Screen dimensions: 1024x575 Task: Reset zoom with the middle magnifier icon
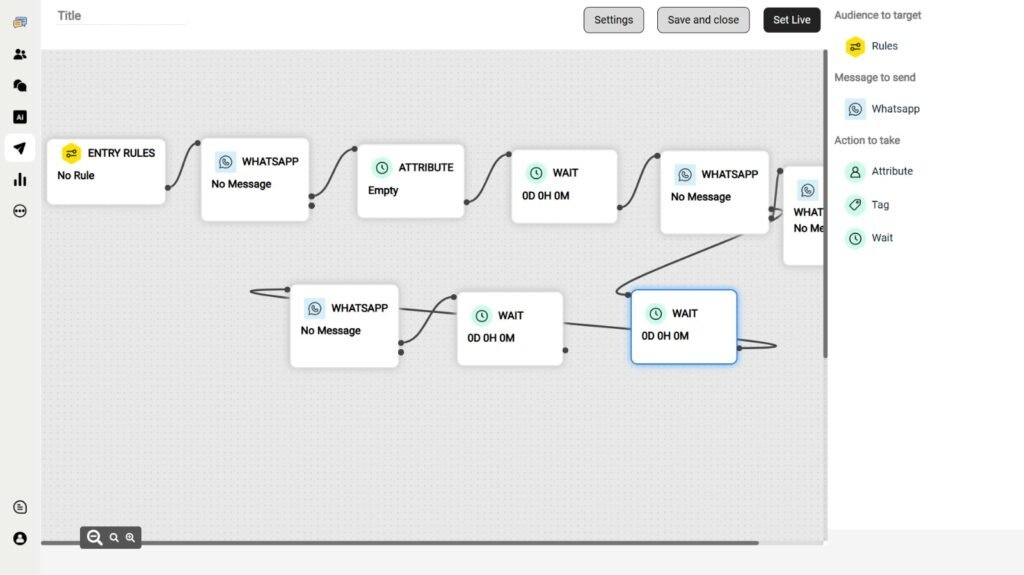114,538
